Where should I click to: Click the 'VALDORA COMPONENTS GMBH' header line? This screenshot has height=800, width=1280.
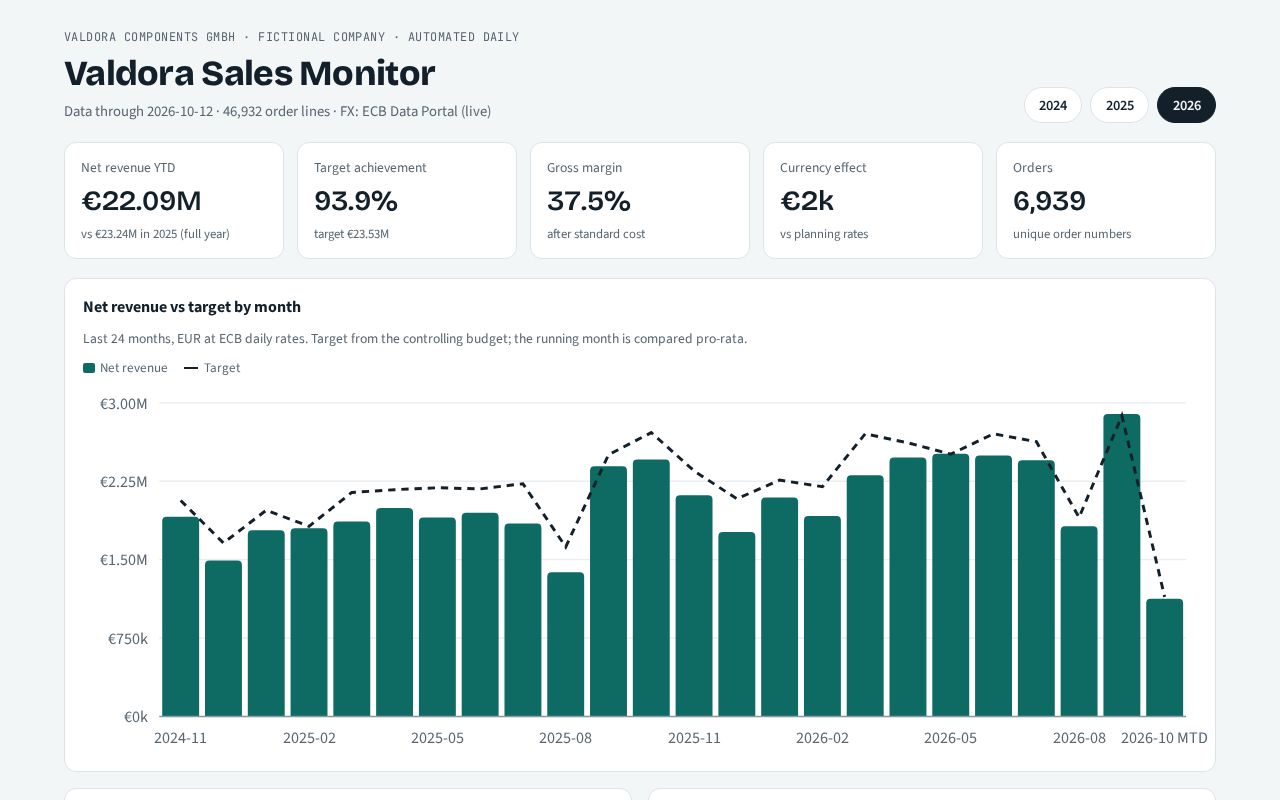pyautogui.click(x=292, y=37)
